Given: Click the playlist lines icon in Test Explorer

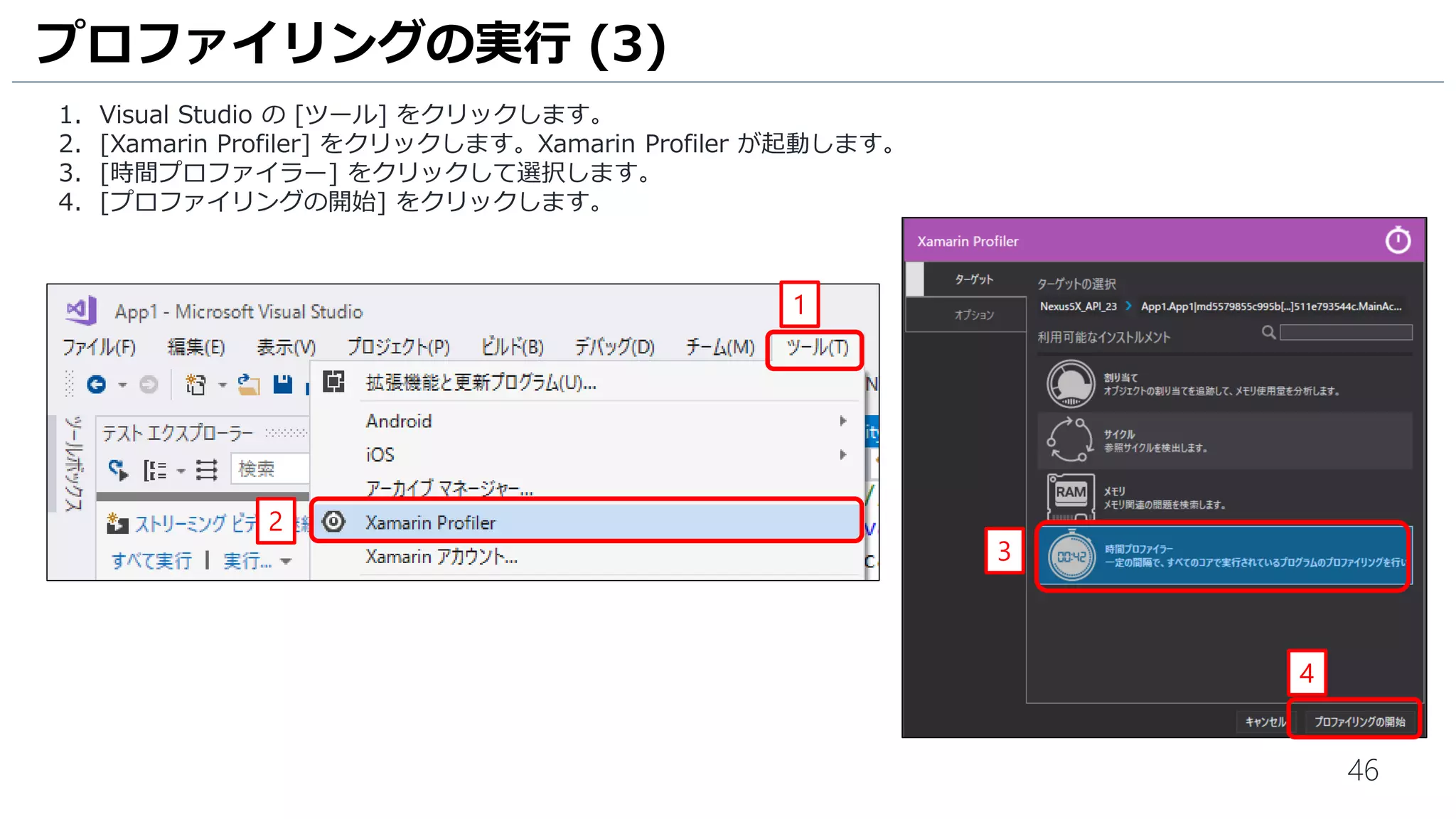Looking at the screenshot, I should tap(207, 470).
